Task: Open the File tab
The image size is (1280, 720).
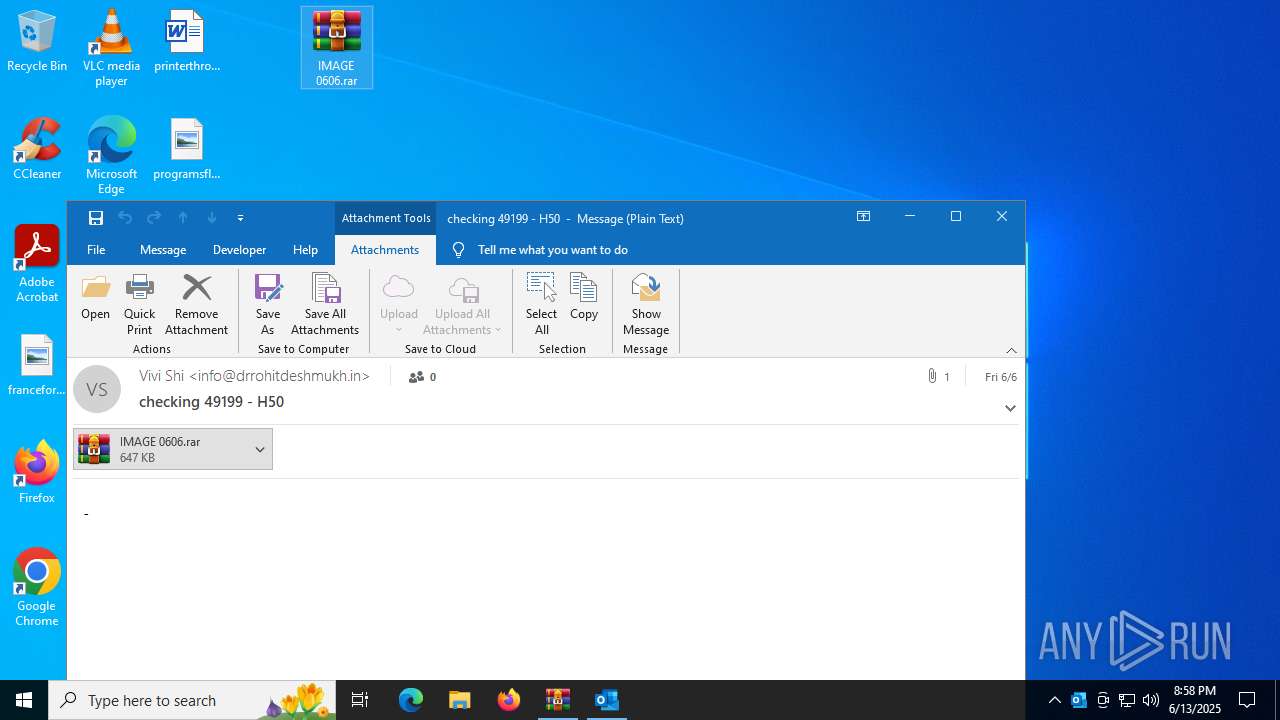Action: click(x=96, y=250)
